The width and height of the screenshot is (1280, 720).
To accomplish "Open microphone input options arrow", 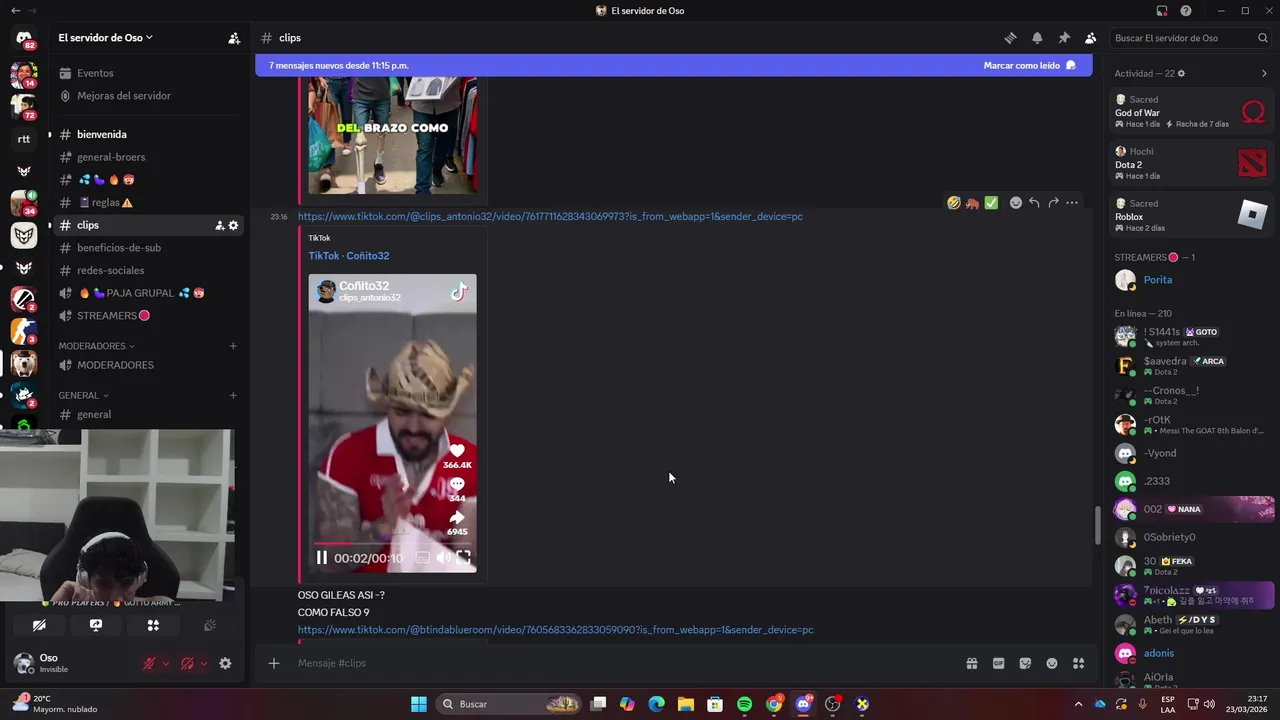I will [166, 663].
